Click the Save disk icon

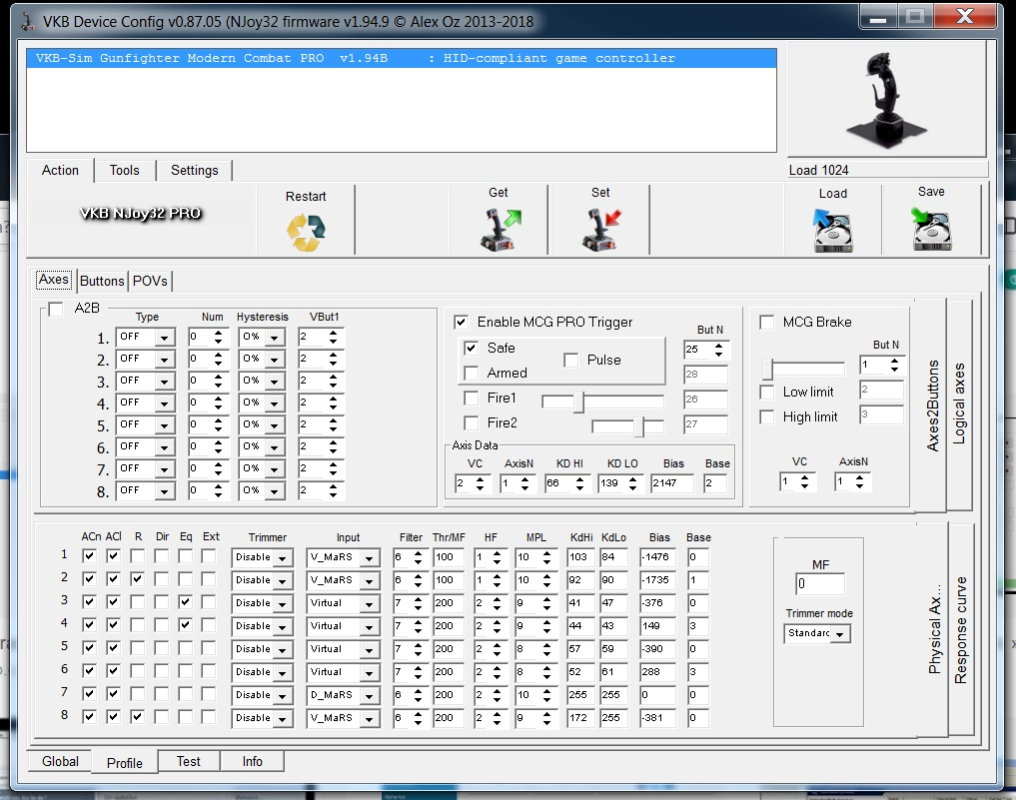coord(931,229)
